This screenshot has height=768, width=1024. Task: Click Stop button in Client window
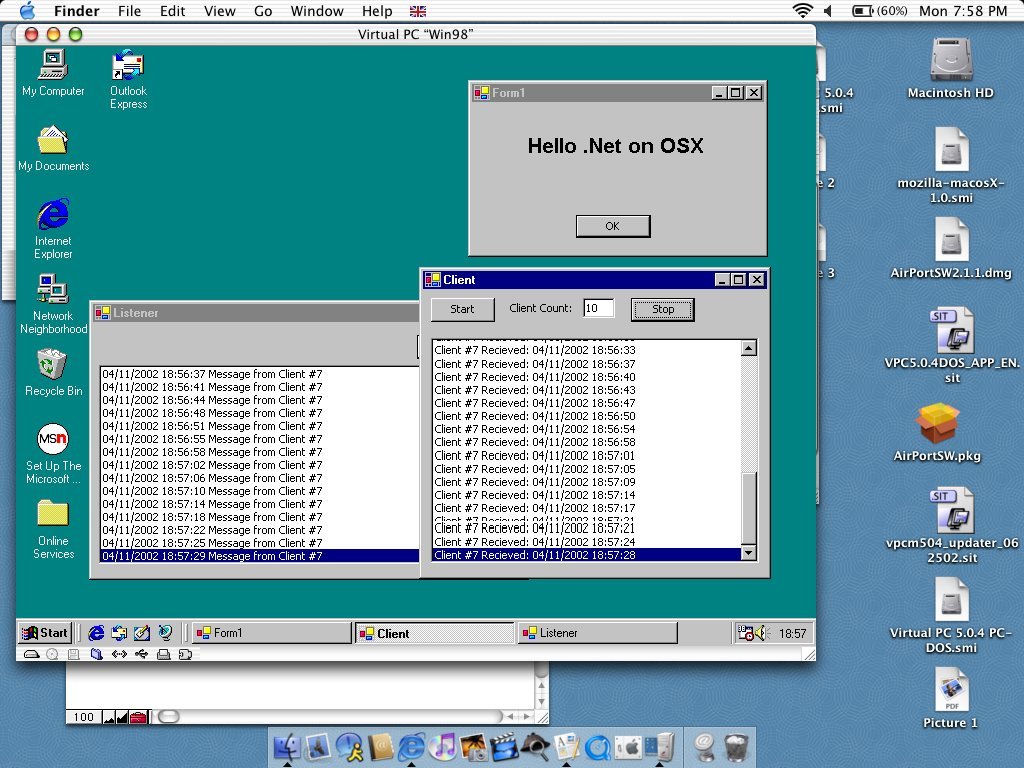click(x=663, y=309)
